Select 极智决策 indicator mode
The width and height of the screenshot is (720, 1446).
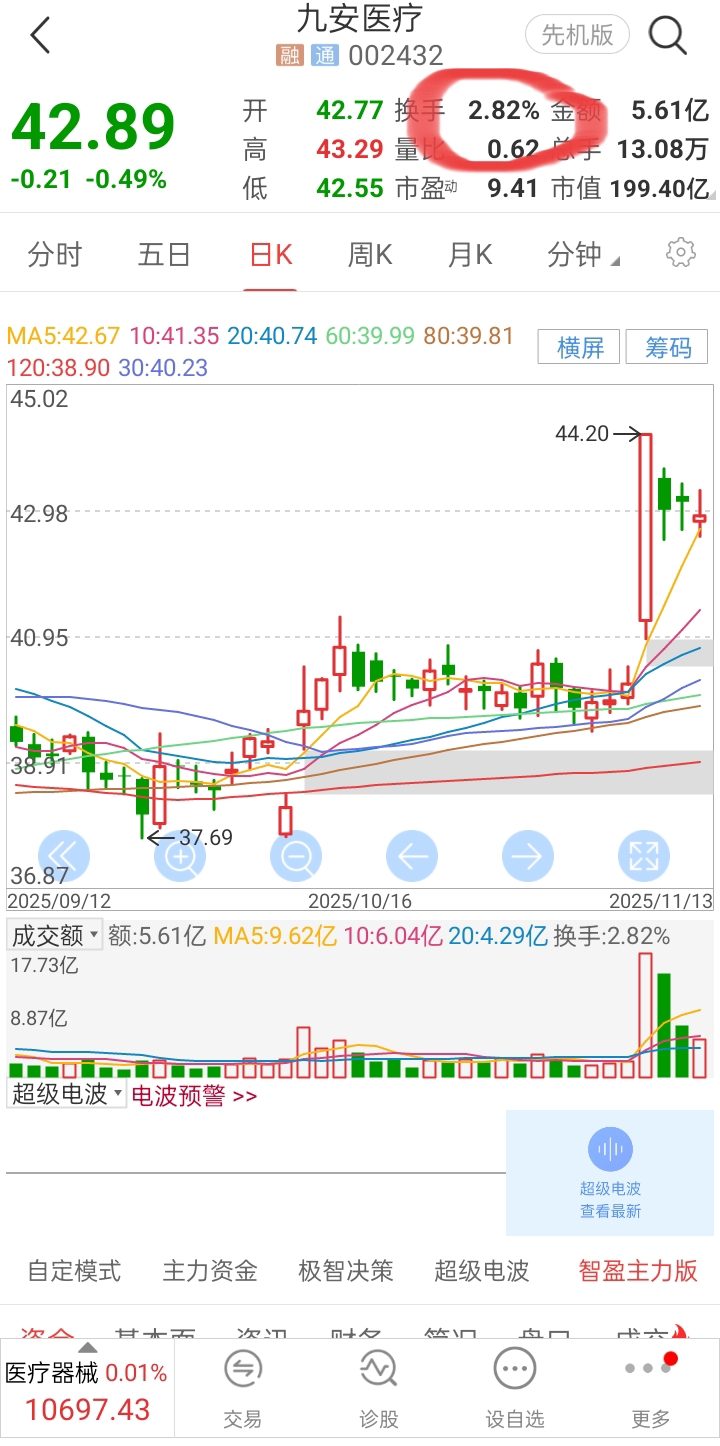pyautogui.click(x=346, y=1271)
